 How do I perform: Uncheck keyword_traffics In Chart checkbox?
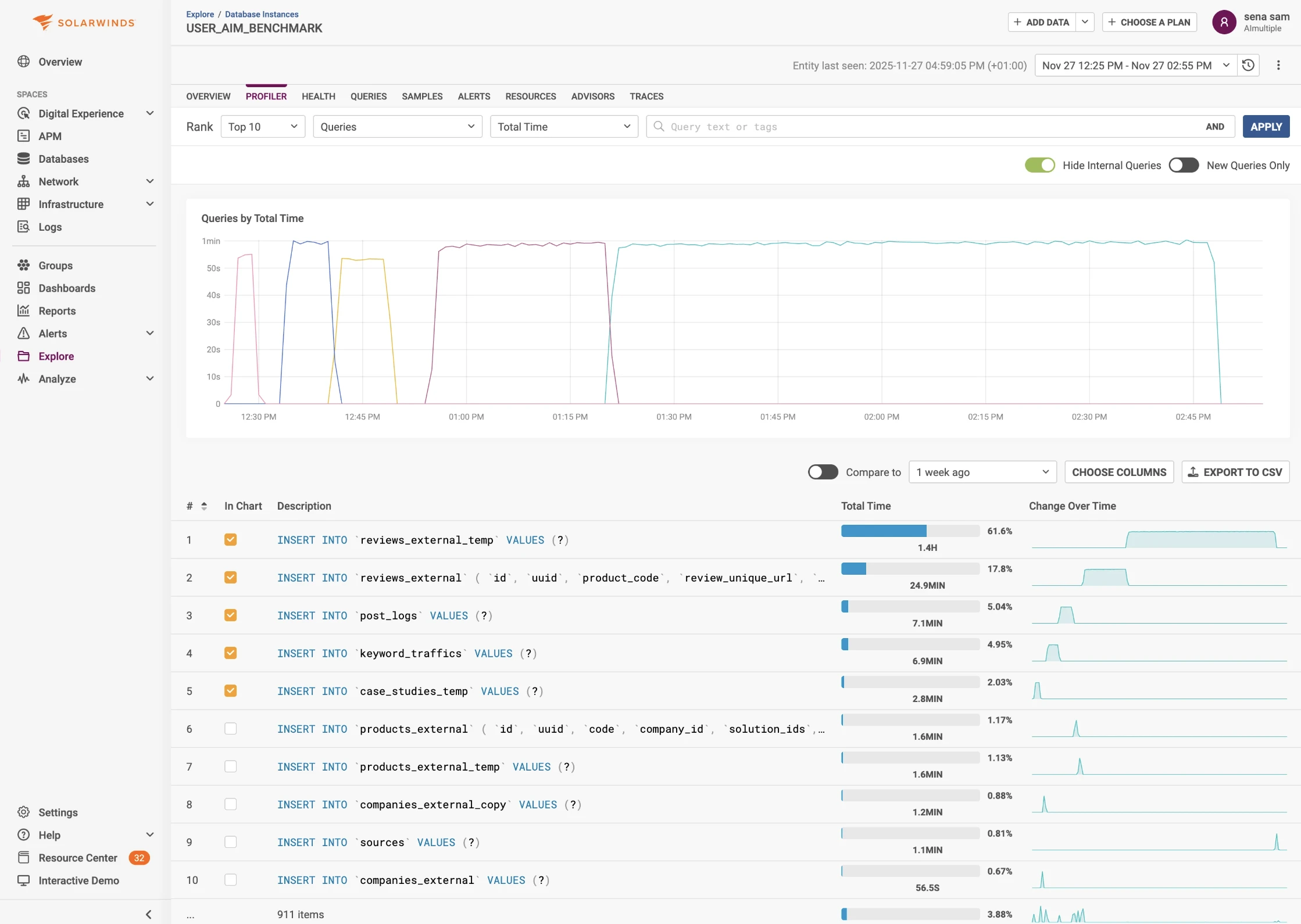pyautogui.click(x=230, y=653)
